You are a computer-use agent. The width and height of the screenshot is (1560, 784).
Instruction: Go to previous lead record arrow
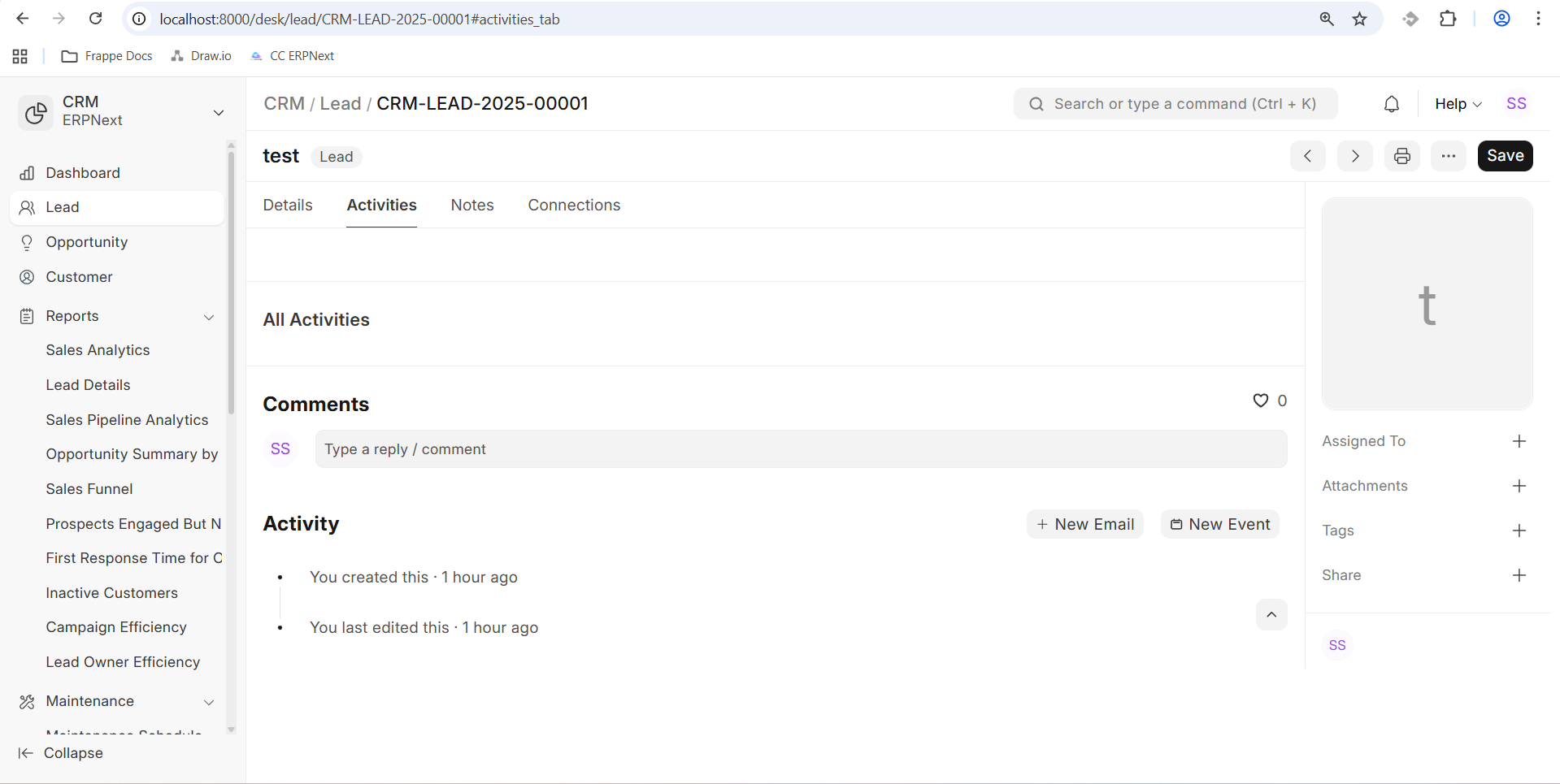click(x=1307, y=156)
